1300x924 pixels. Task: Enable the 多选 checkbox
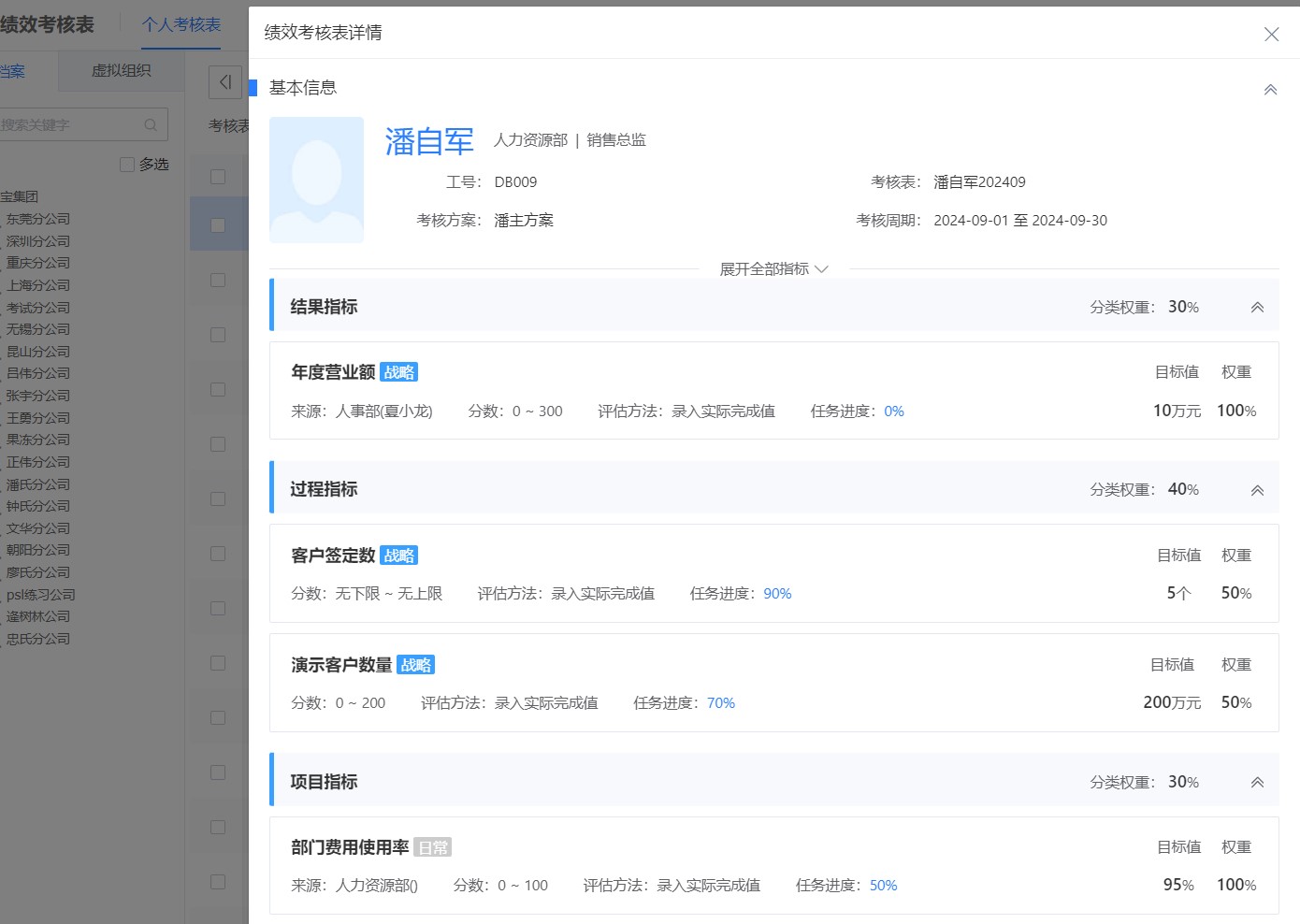(x=126, y=164)
